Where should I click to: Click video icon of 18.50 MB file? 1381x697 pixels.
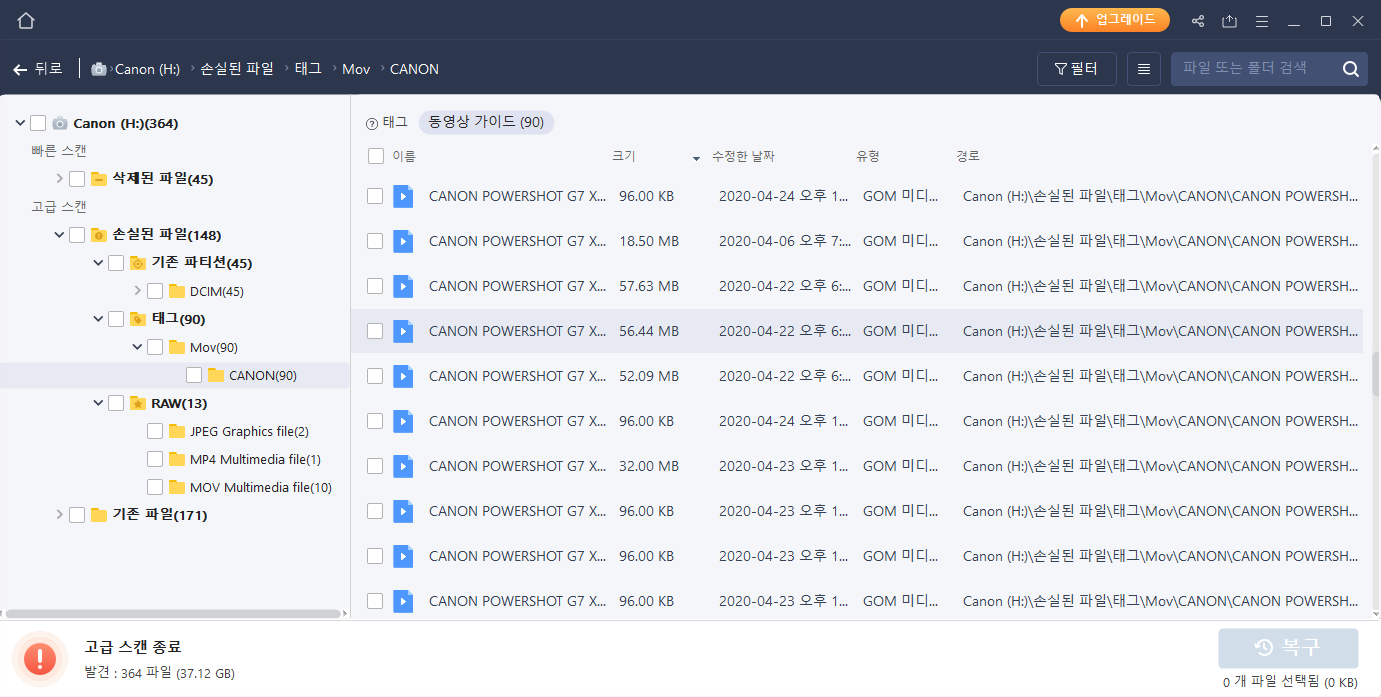[x=402, y=241]
